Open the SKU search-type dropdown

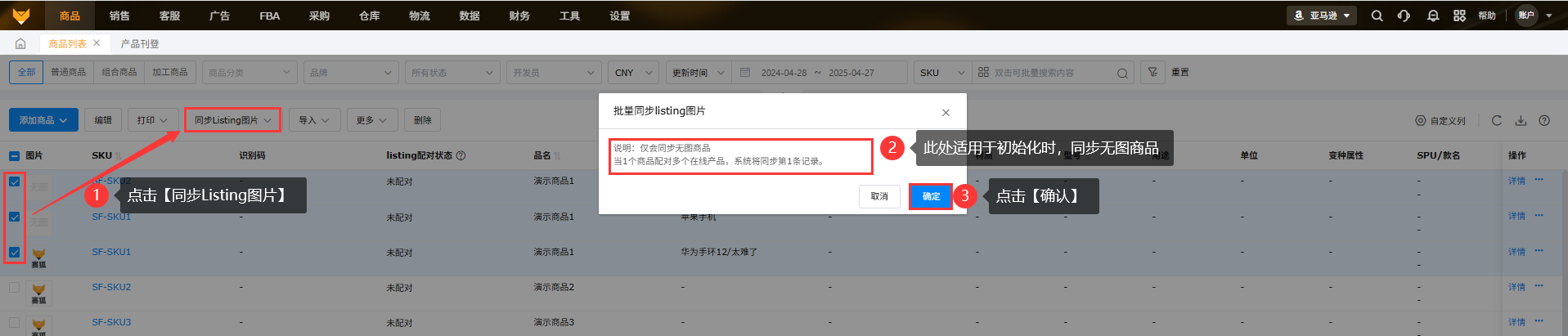pos(942,72)
